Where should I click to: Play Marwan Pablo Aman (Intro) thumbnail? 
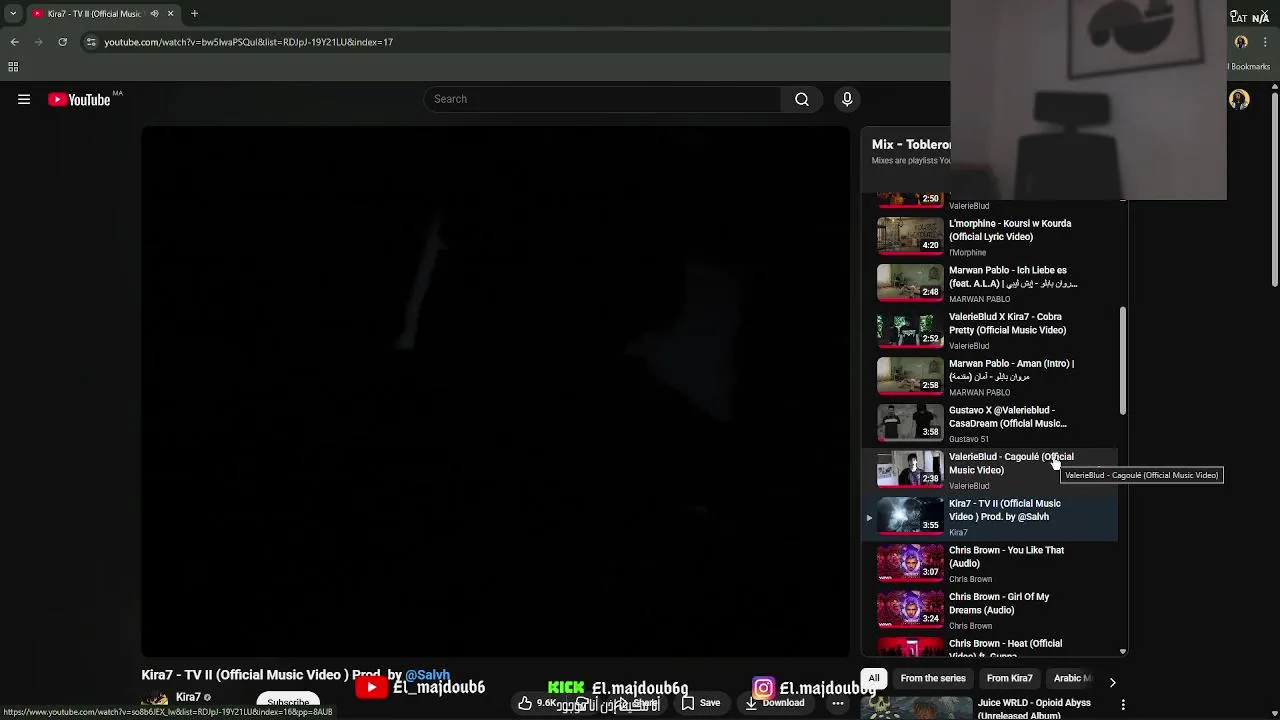click(x=910, y=376)
